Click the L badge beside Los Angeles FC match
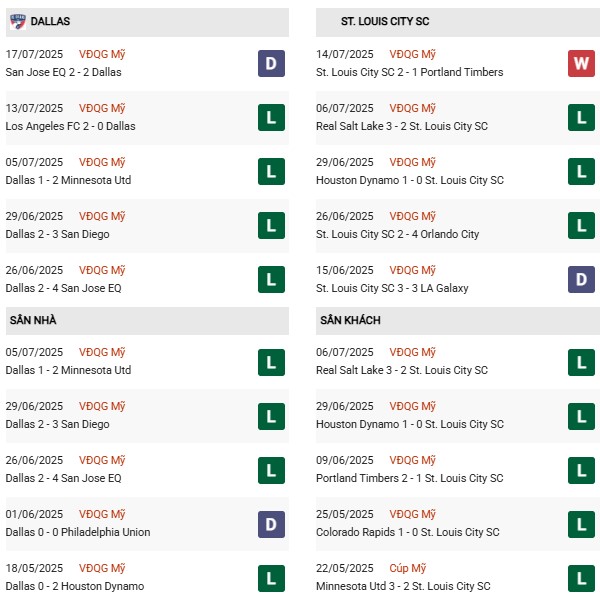600x602 pixels. click(271, 118)
